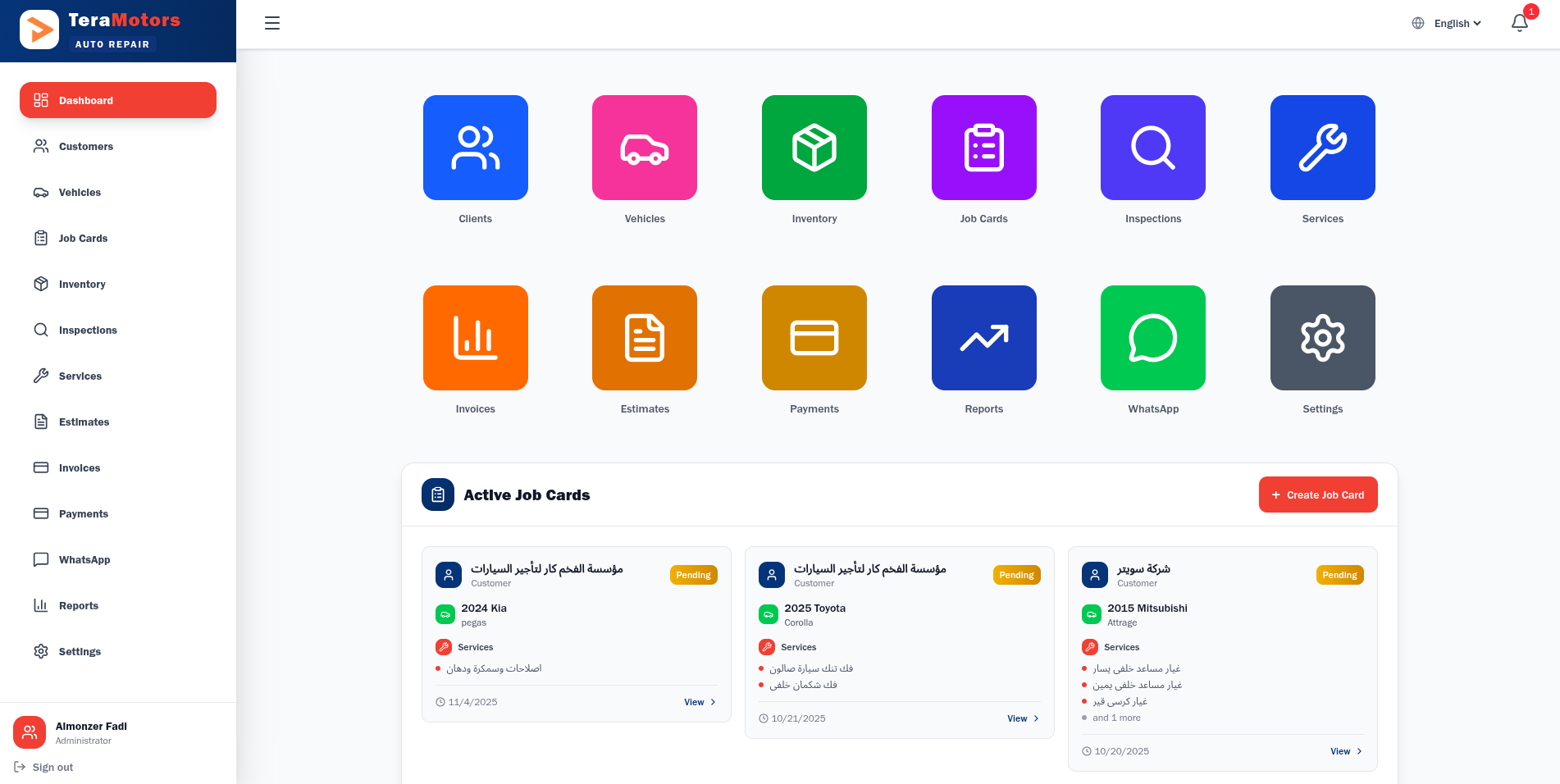
Task: Open the Clients module icon
Action: 475,148
